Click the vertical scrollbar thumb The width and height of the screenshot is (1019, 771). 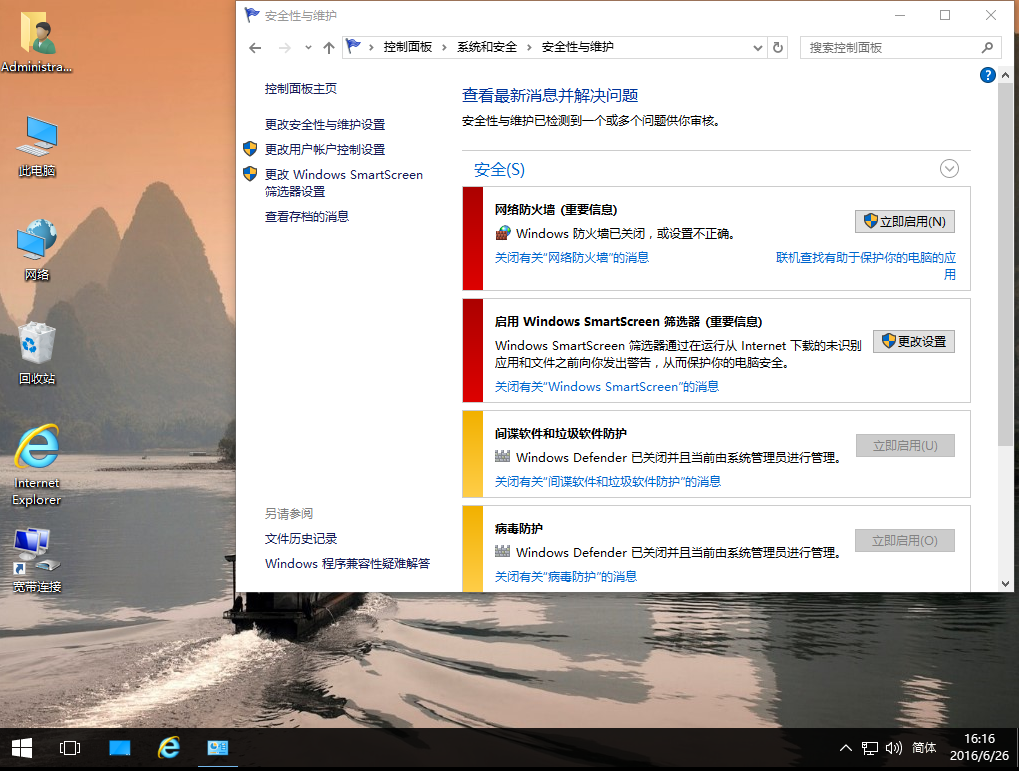click(1005, 263)
